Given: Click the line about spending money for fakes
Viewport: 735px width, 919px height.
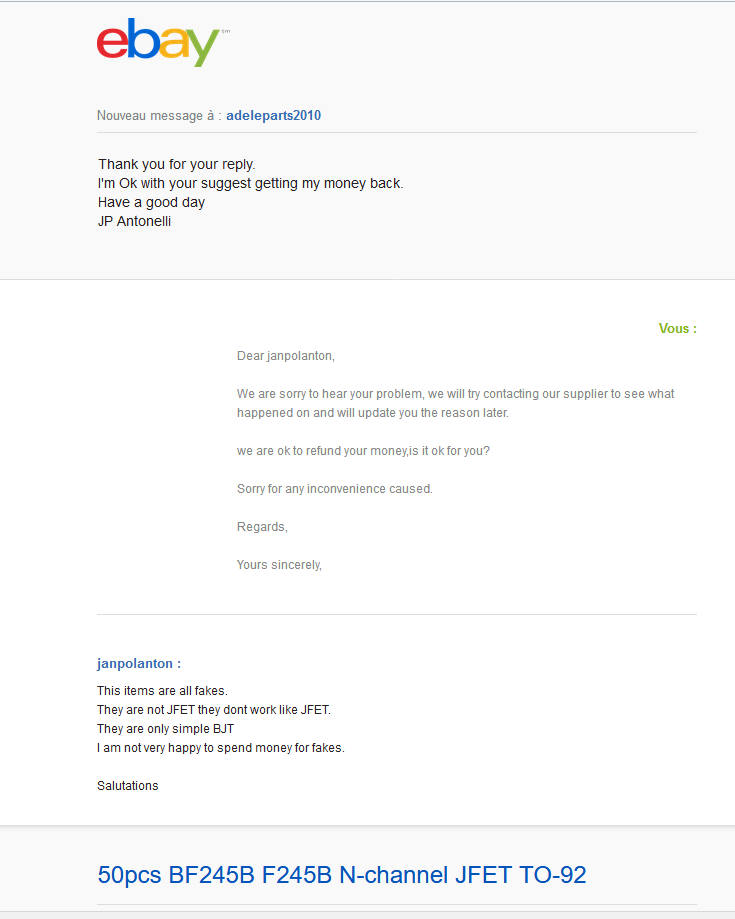Looking at the screenshot, I should click(220, 748).
